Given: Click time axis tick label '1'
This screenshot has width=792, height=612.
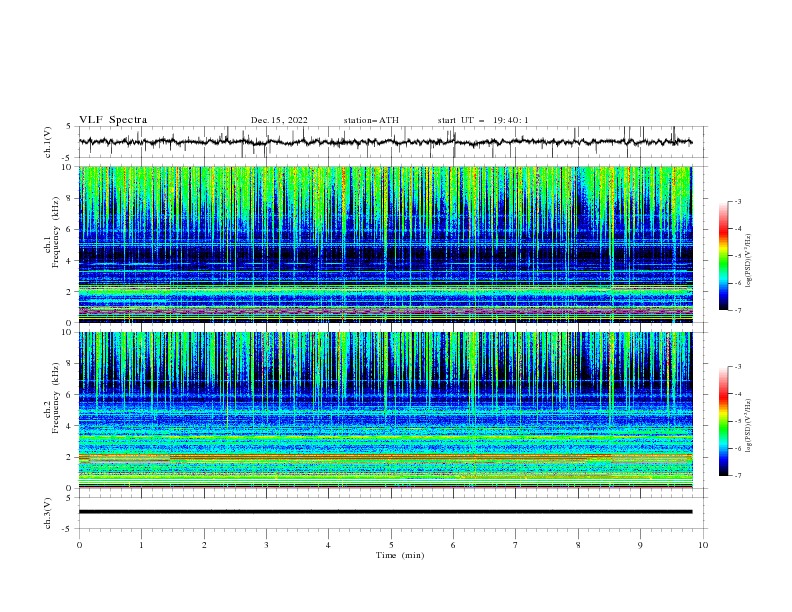Looking at the screenshot, I should tap(141, 545).
